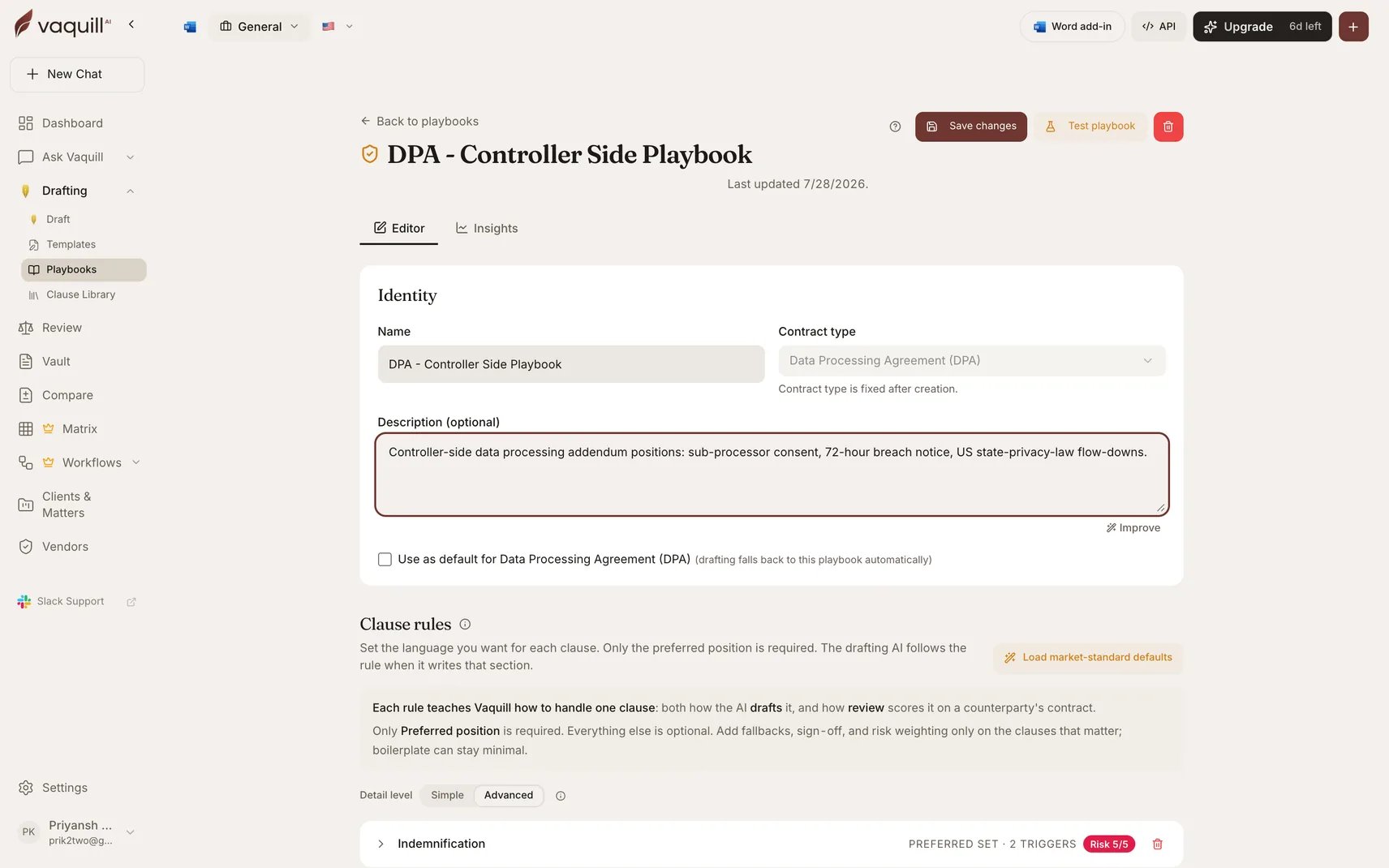Click the help question mark icon
The width and height of the screenshot is (1389, 868).
pos(895,127)
